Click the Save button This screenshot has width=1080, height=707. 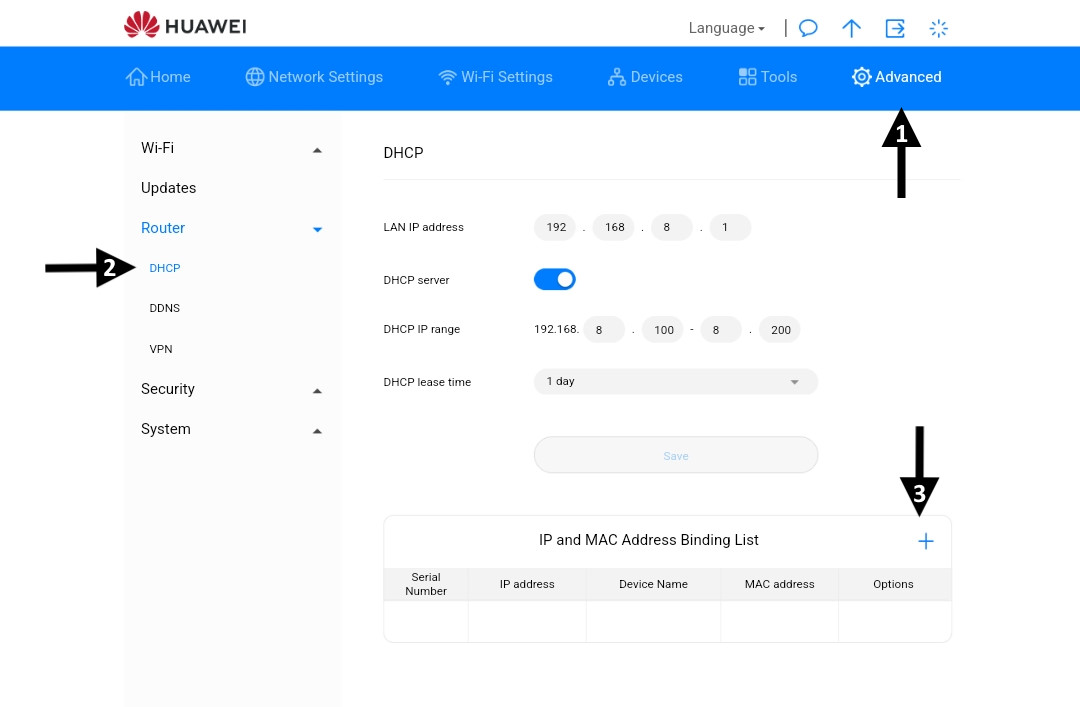(x=676, y=455)
